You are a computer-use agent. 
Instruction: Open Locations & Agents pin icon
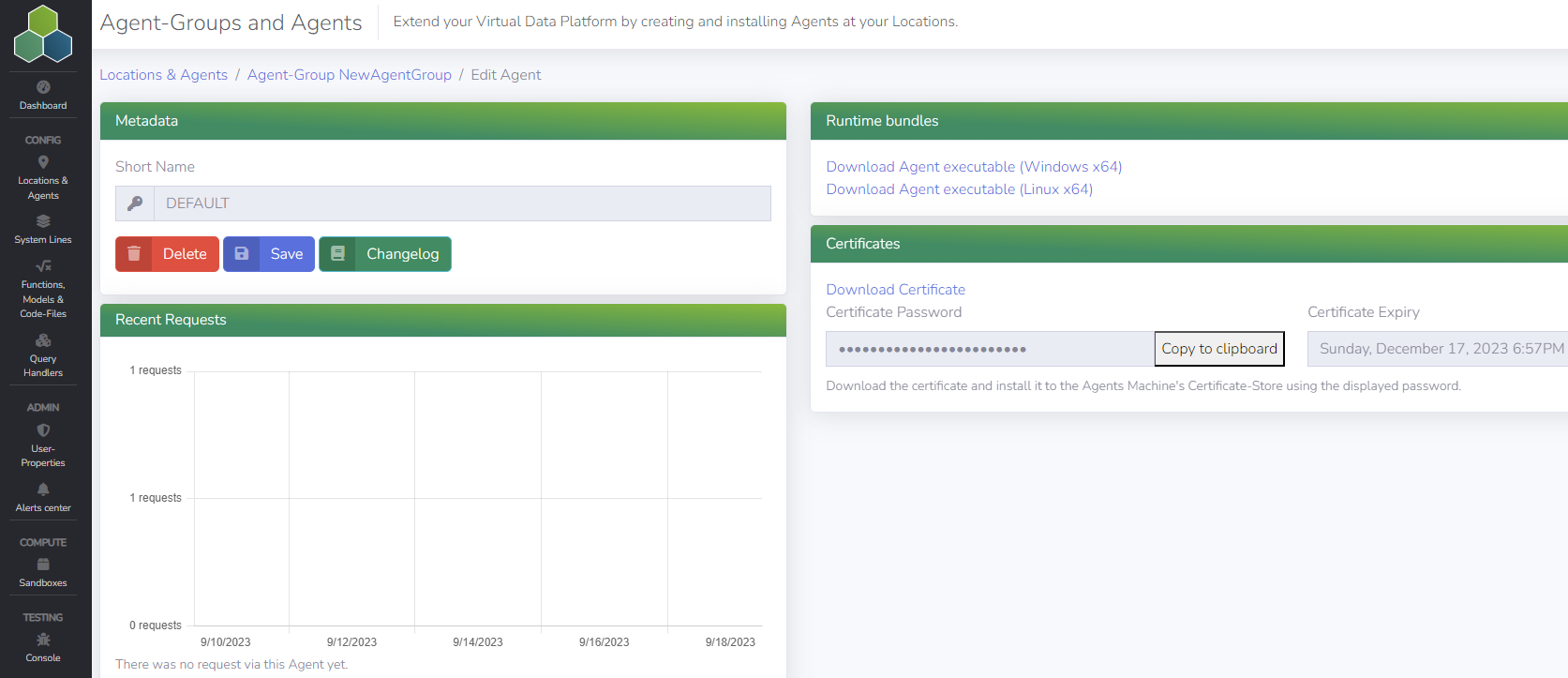43,162
